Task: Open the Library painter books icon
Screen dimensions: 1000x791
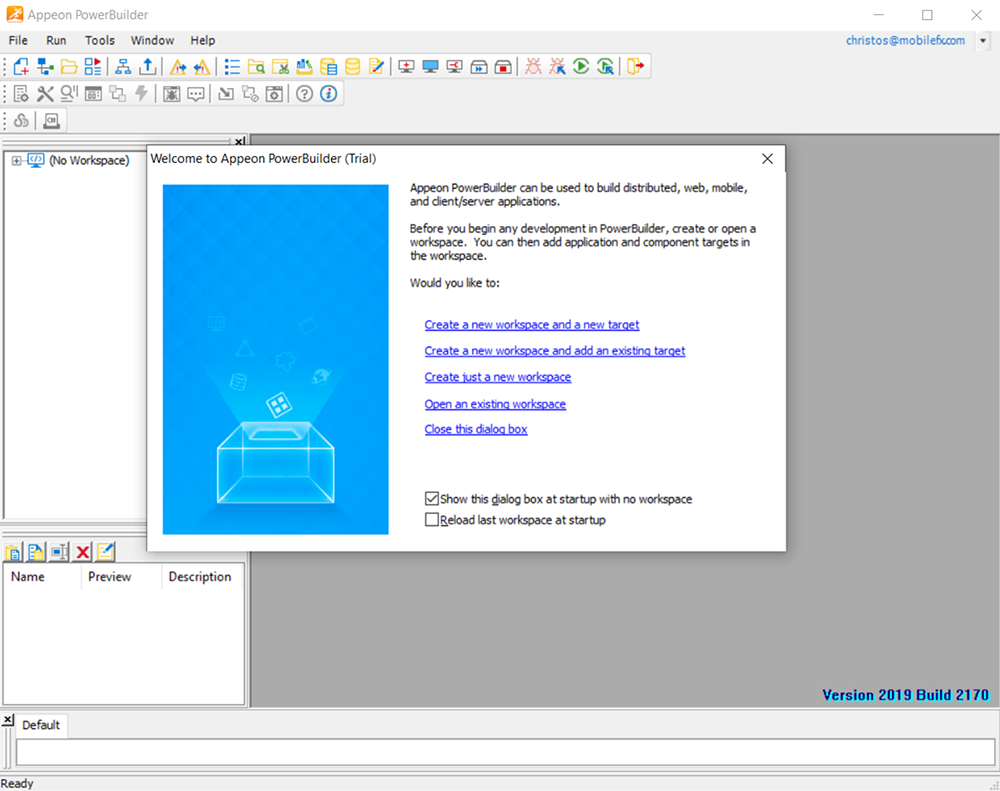Action: point(305,66)
